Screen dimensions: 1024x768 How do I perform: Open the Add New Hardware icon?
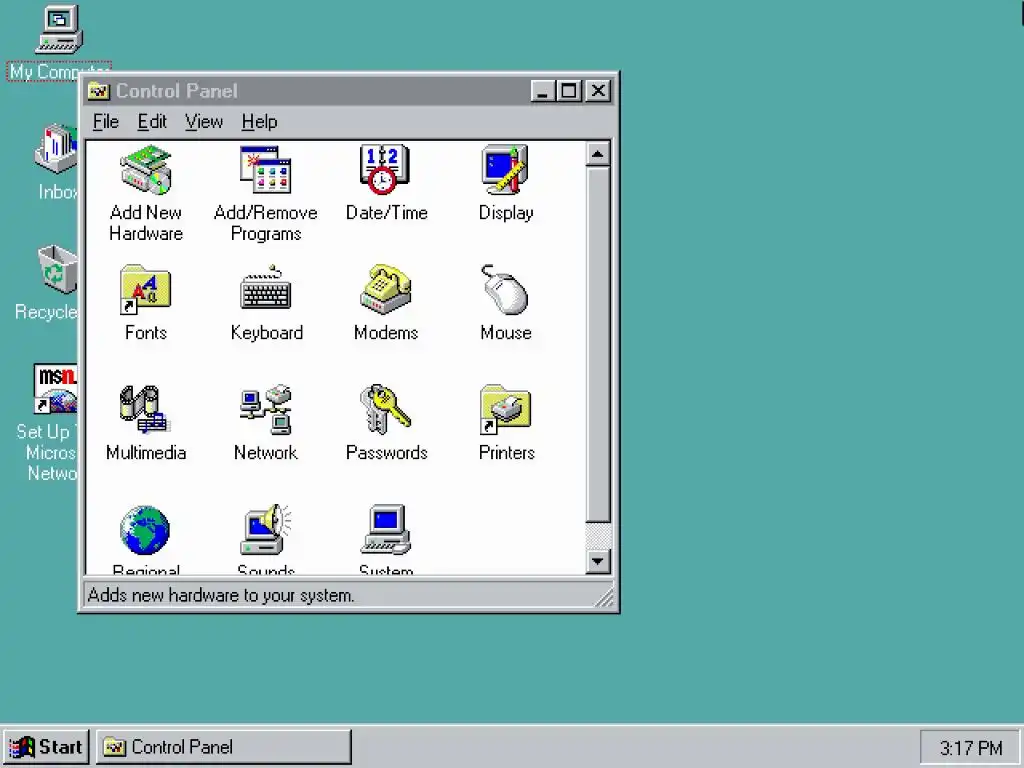[146, 170]
